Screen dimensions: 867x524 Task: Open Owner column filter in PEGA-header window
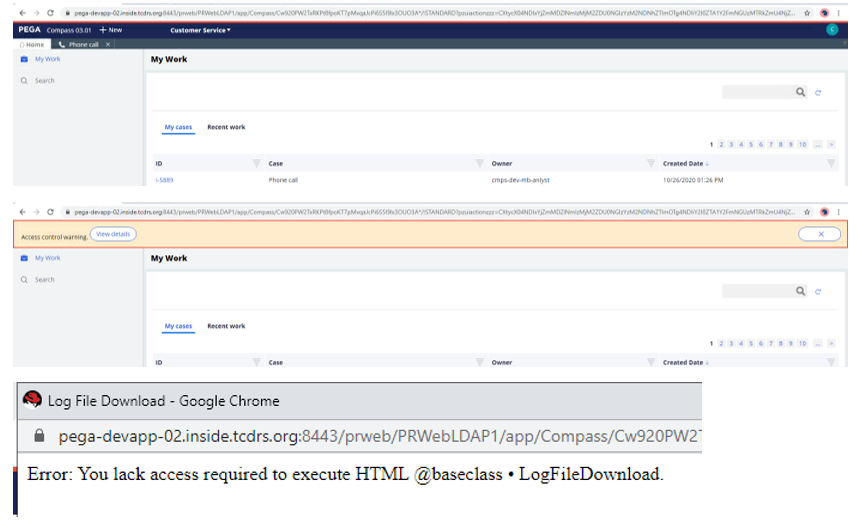click(x=651, y=163)
